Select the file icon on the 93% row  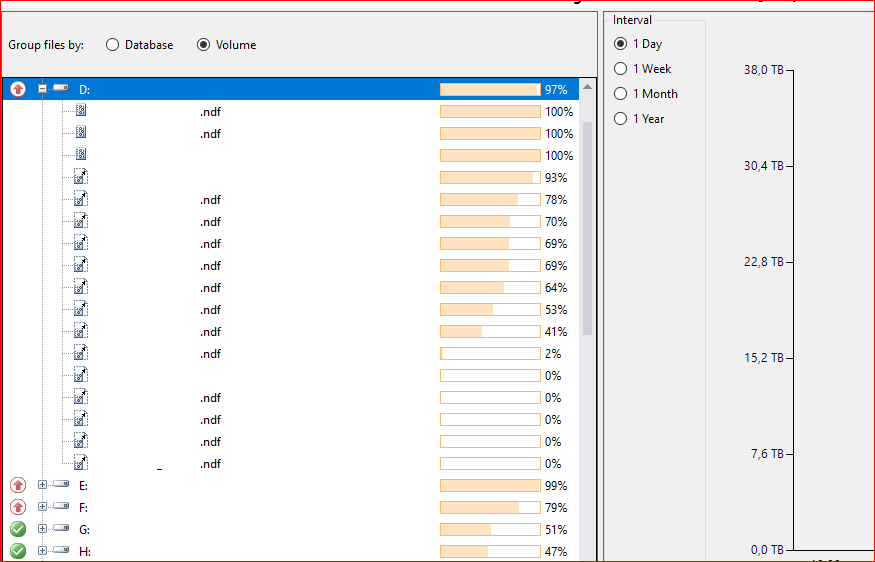[81, 177]
